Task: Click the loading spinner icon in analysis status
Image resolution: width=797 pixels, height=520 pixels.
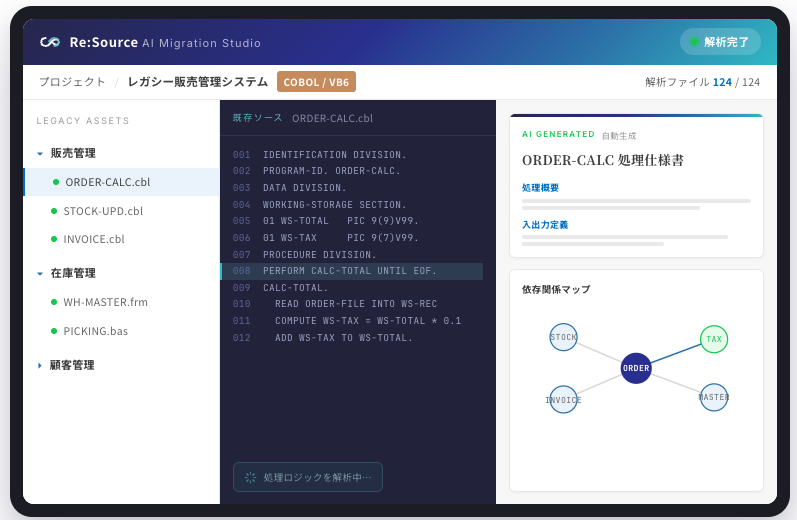Action: point(250,477)
